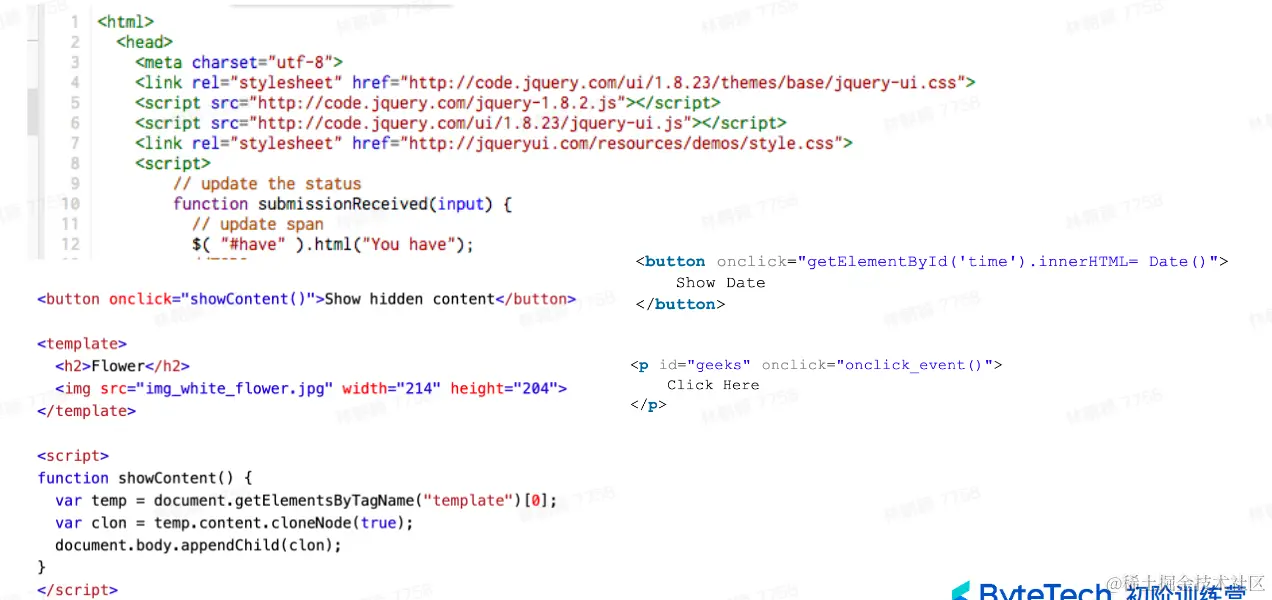The image size is (1272, 600).
Task: Click line number 1 in the gutter
Action: tap(75, 21)
